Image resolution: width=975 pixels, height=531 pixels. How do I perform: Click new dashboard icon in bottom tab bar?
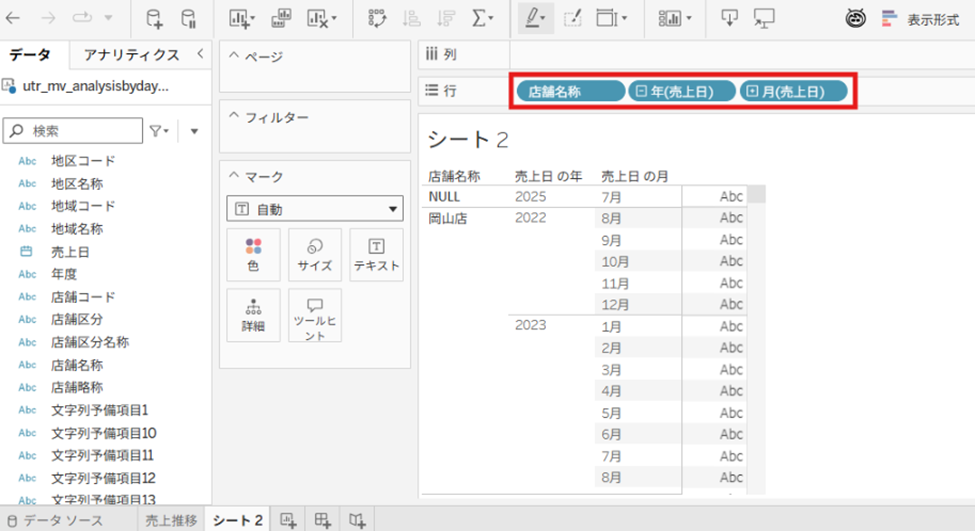322,520
